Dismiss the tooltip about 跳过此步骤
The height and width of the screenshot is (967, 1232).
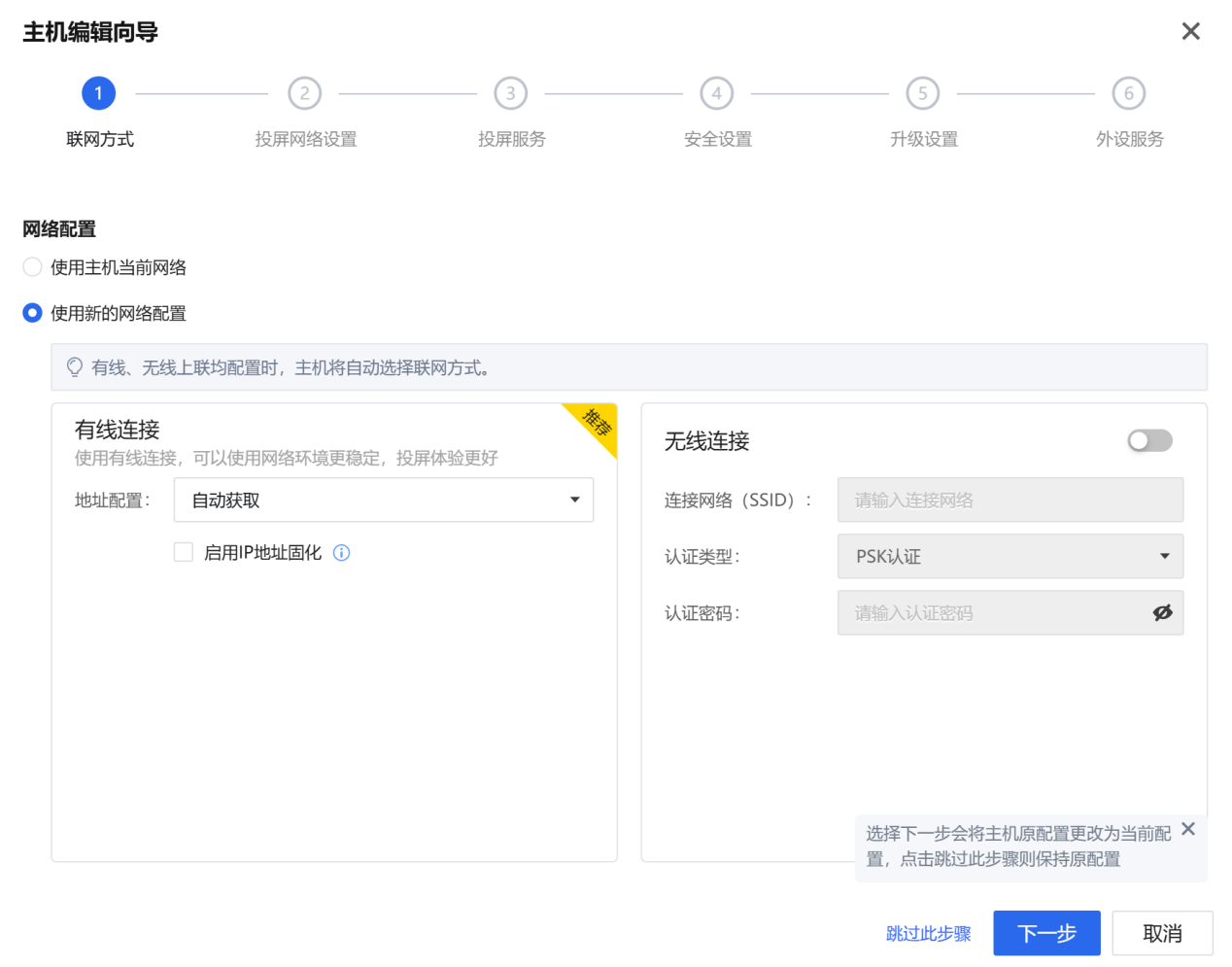[1188, 829]
